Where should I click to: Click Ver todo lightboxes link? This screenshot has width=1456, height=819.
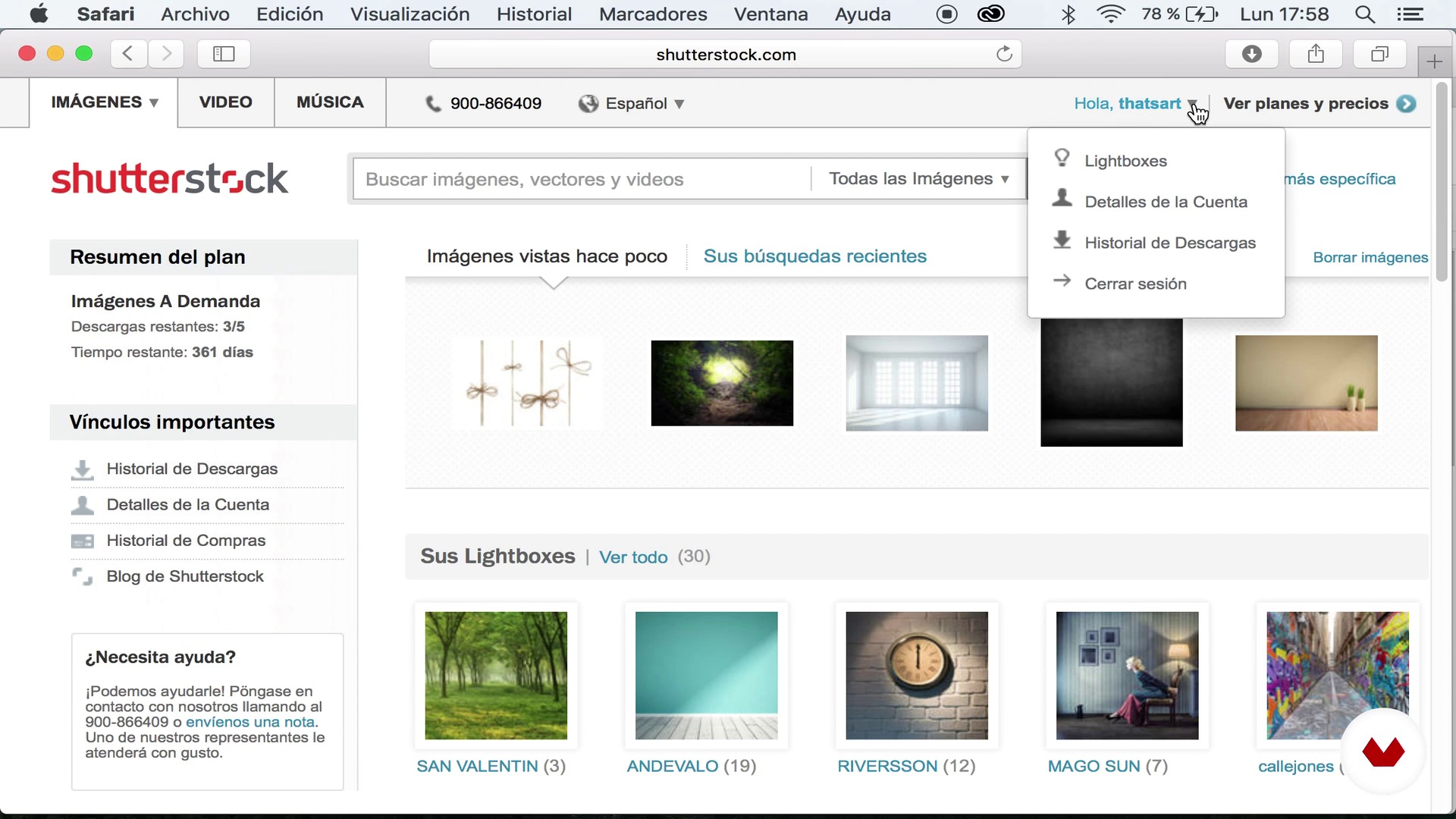[x=633, y=557]
